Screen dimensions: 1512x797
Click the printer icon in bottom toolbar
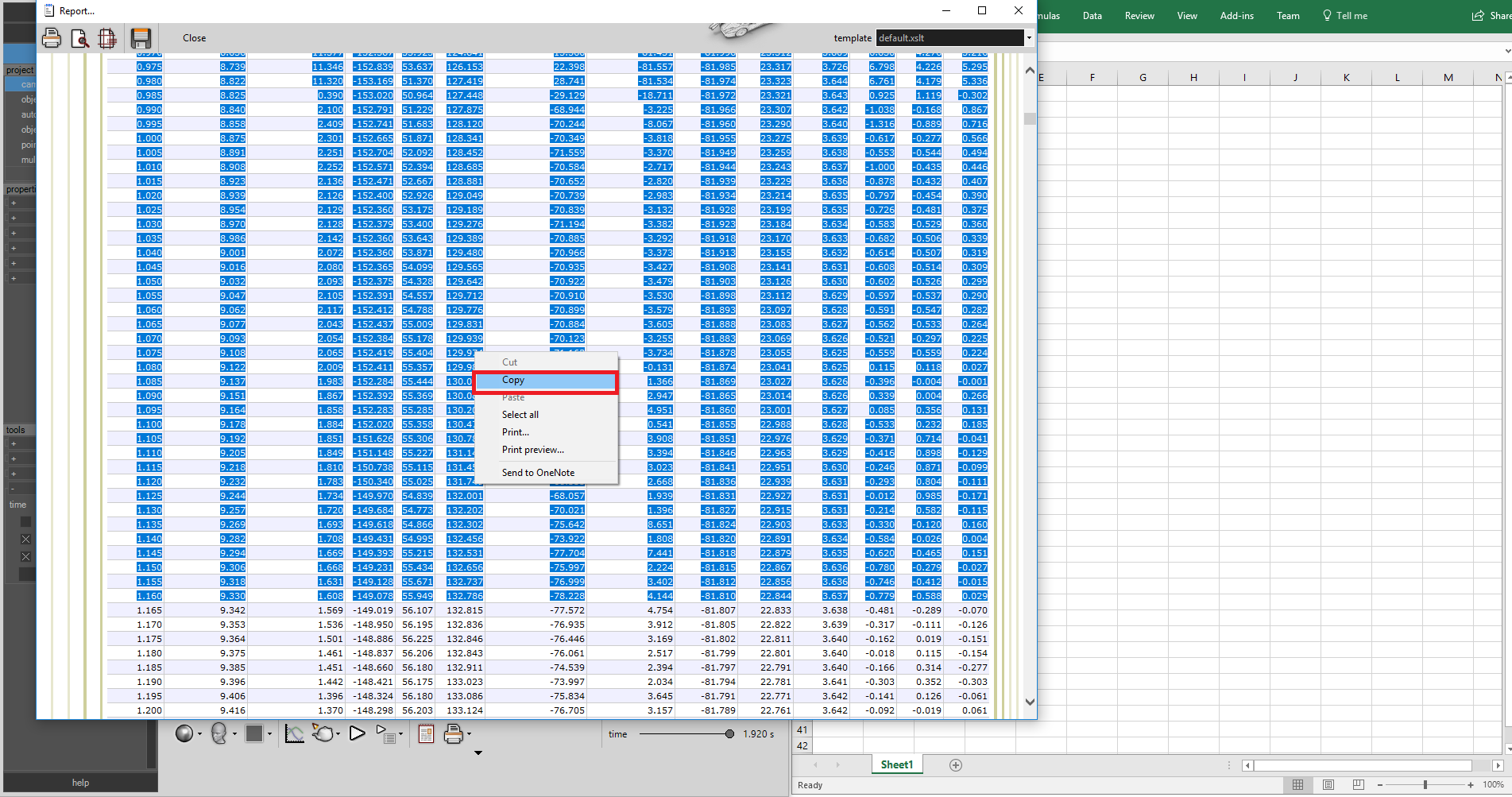point(453,734)
